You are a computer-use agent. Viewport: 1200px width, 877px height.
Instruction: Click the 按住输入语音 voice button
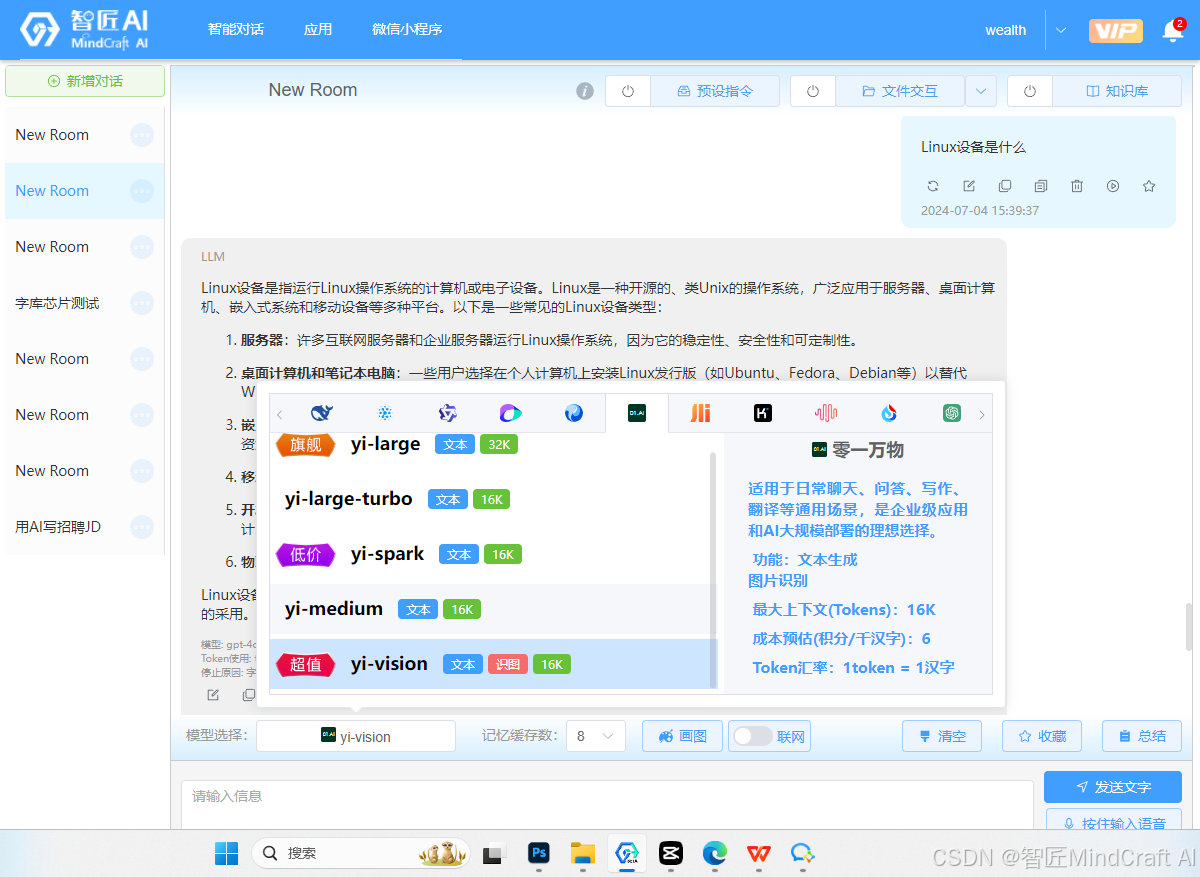pos(1113,820)
